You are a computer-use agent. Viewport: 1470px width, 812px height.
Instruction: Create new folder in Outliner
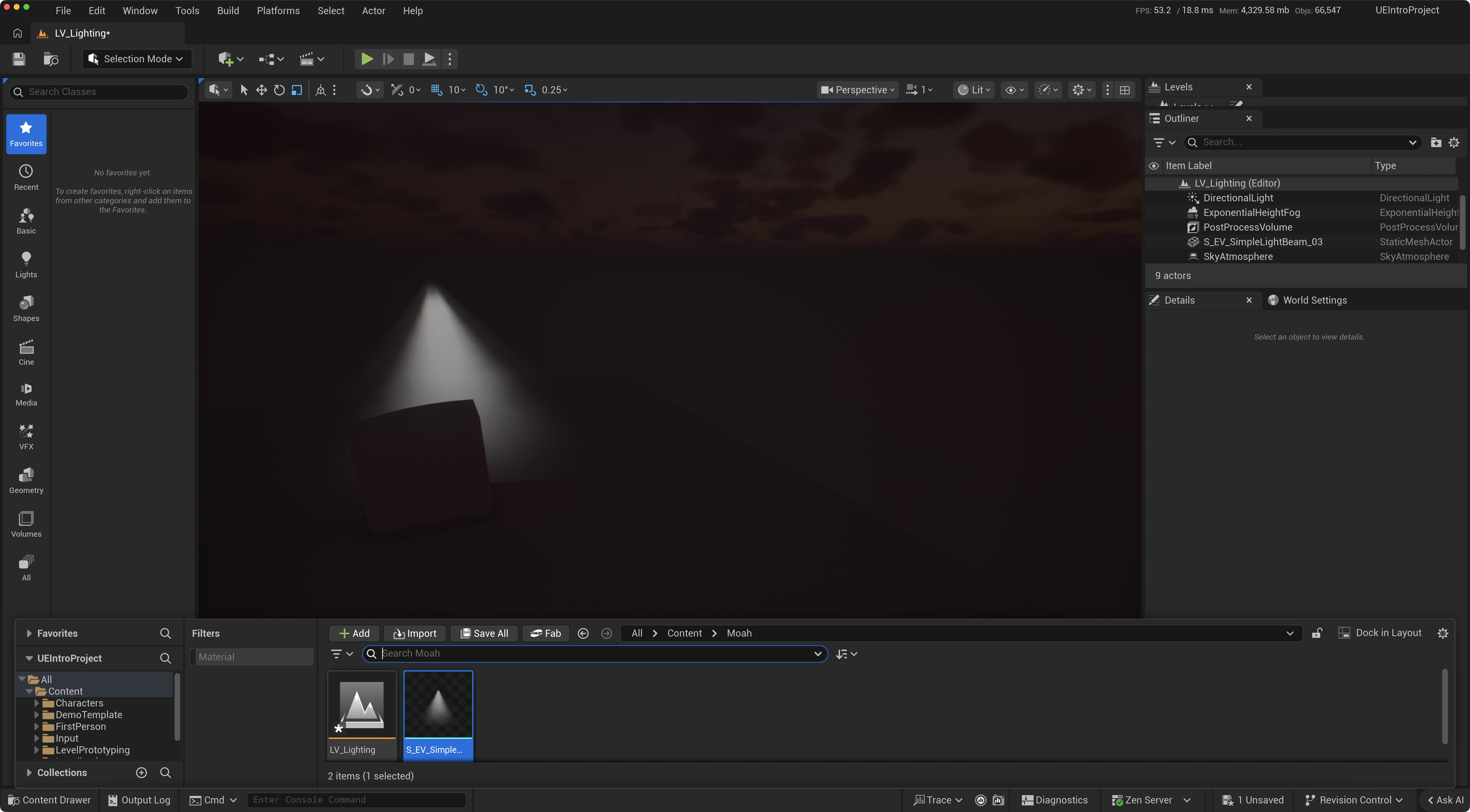pos(1436,143)
